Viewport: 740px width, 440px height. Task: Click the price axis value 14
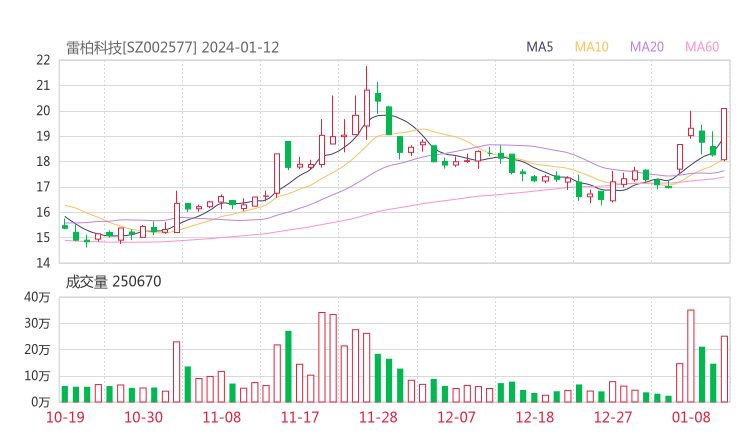click(43, 263)
